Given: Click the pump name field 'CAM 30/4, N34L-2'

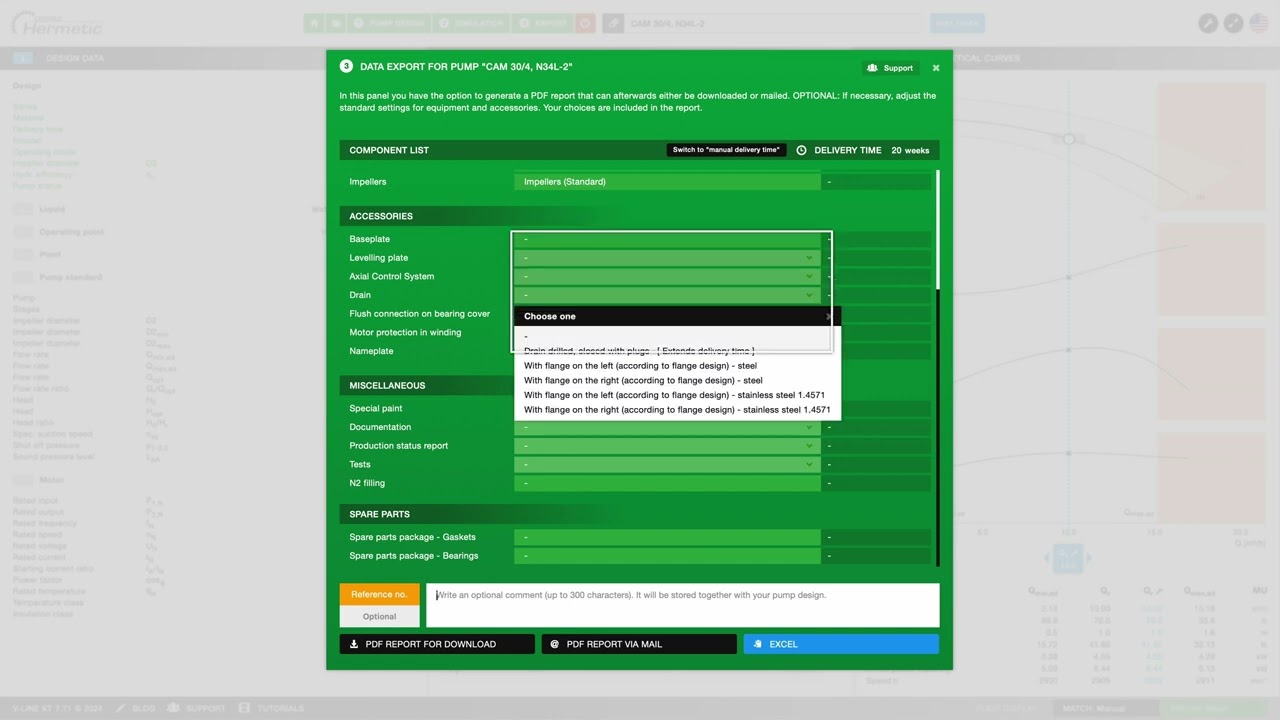Looking at the screenshot, I should tap(774, 23).
